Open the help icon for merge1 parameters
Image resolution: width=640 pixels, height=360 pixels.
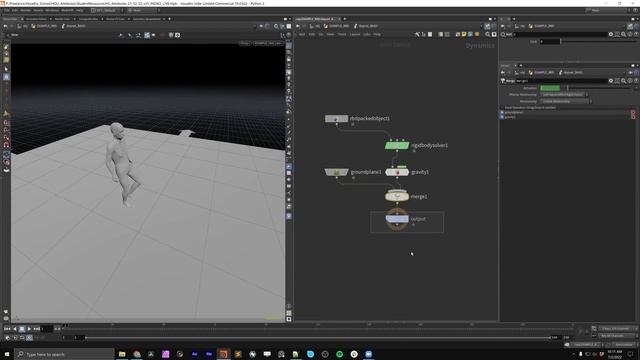(636, 81)
